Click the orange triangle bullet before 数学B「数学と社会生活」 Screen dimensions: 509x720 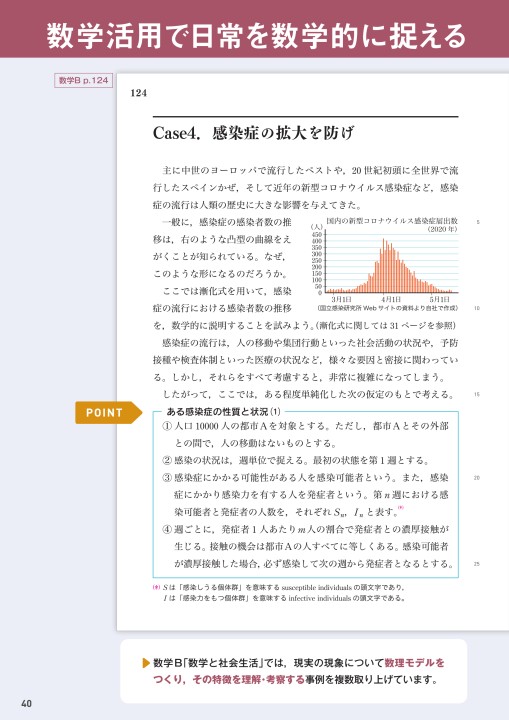[x=147, y=663]
